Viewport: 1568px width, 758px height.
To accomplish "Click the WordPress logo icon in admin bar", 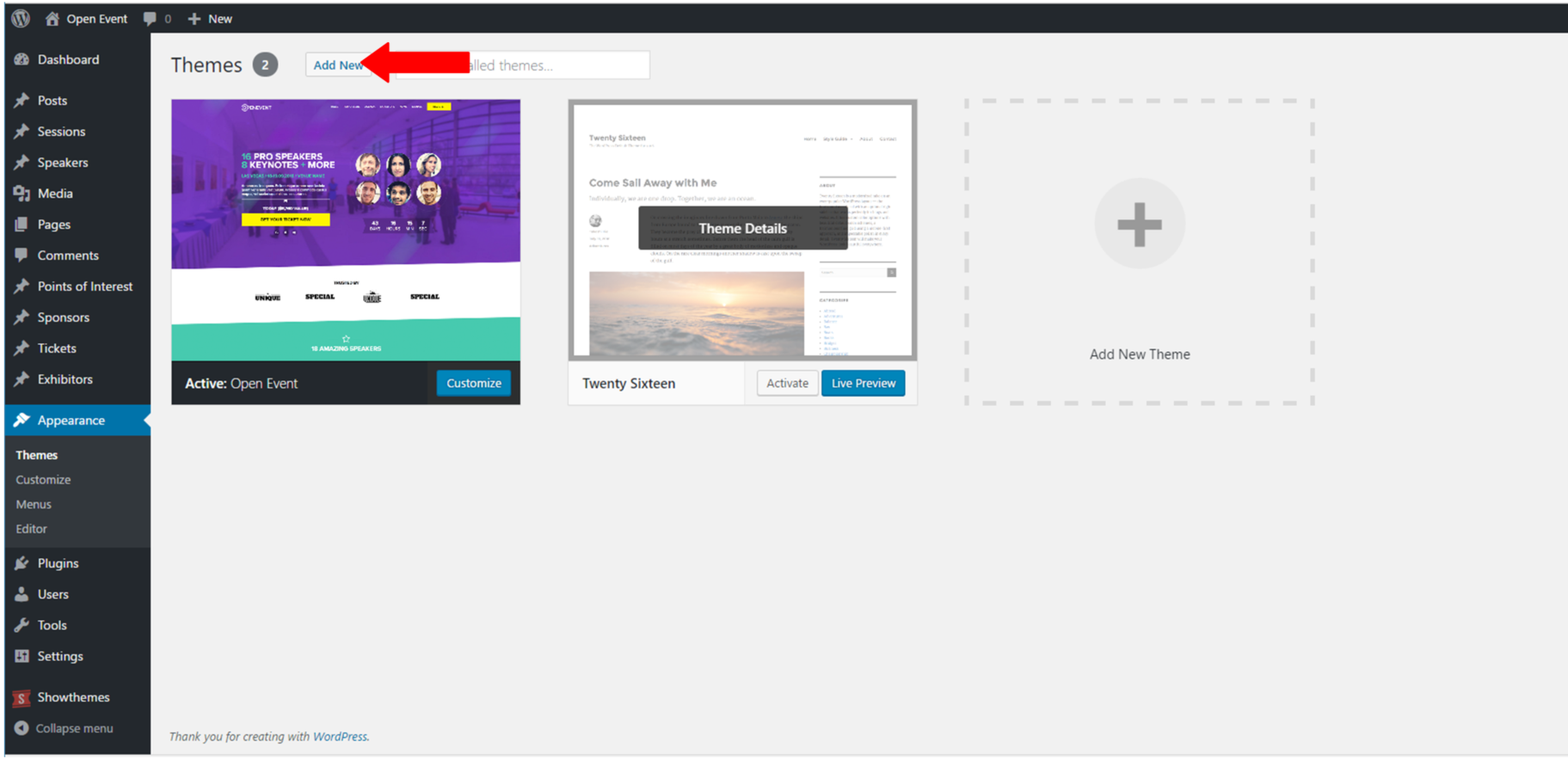I will point(22,18).
